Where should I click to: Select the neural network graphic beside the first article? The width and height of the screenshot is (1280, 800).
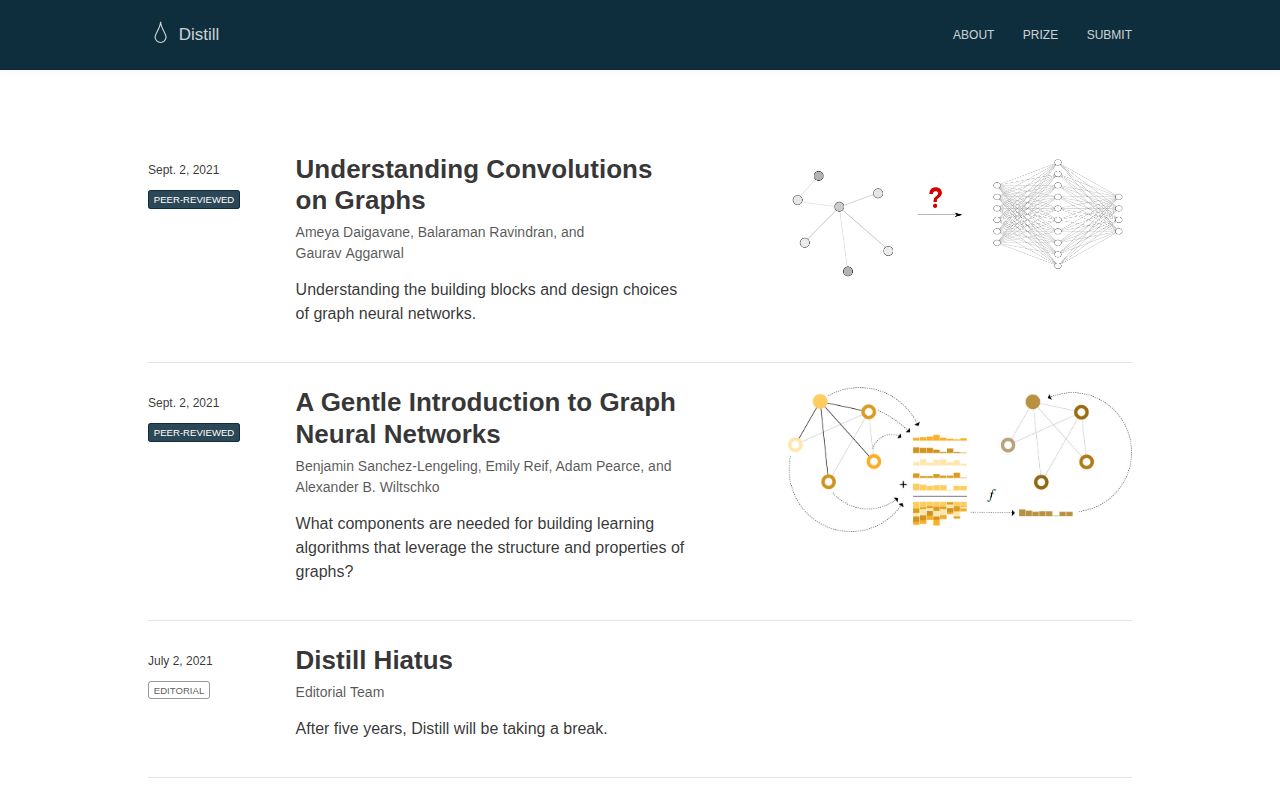(1057, 213)
